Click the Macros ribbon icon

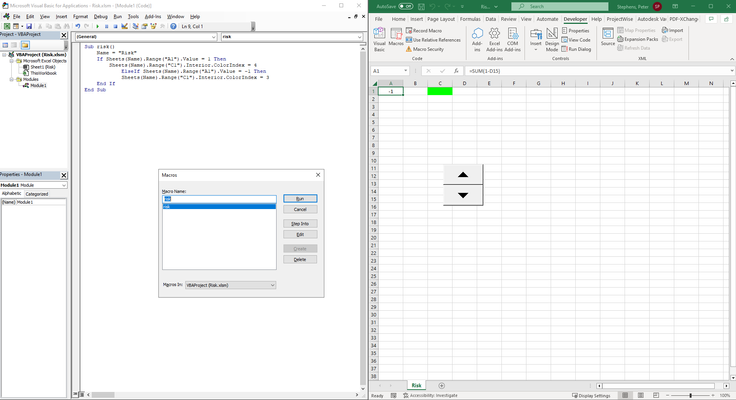(x=396, y=37)
